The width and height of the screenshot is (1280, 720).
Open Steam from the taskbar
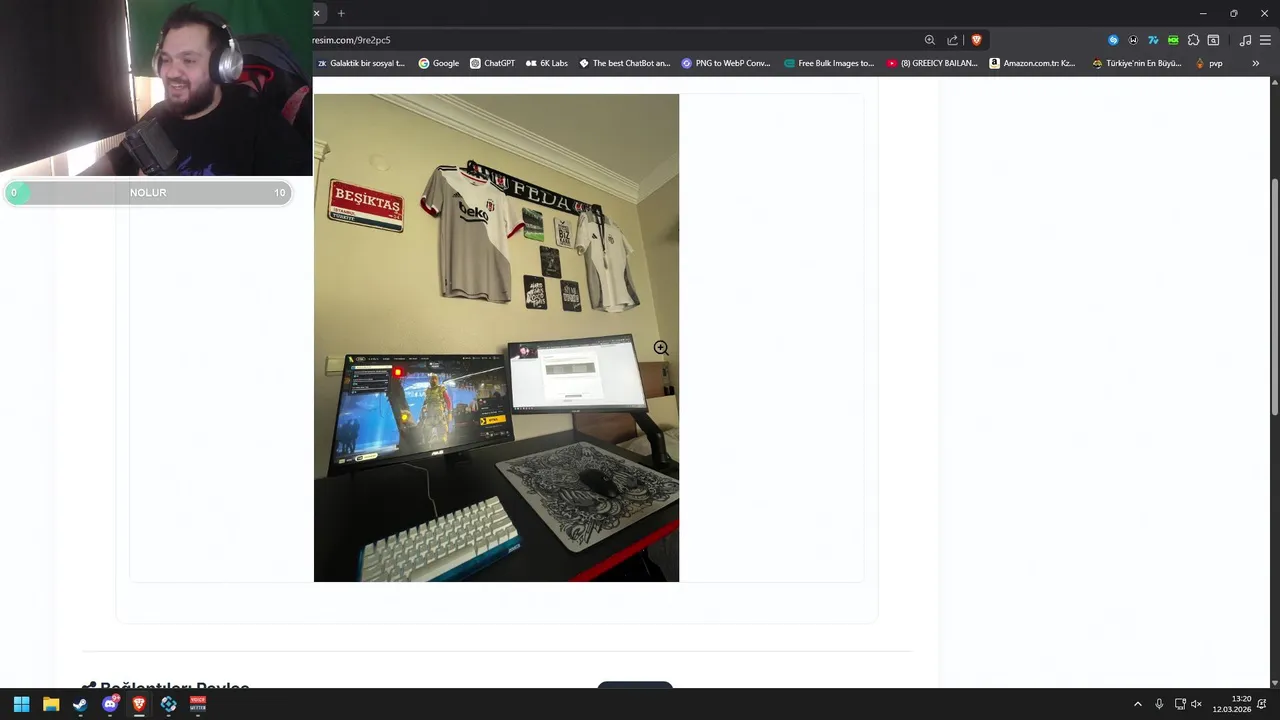[x=80, y=704]
